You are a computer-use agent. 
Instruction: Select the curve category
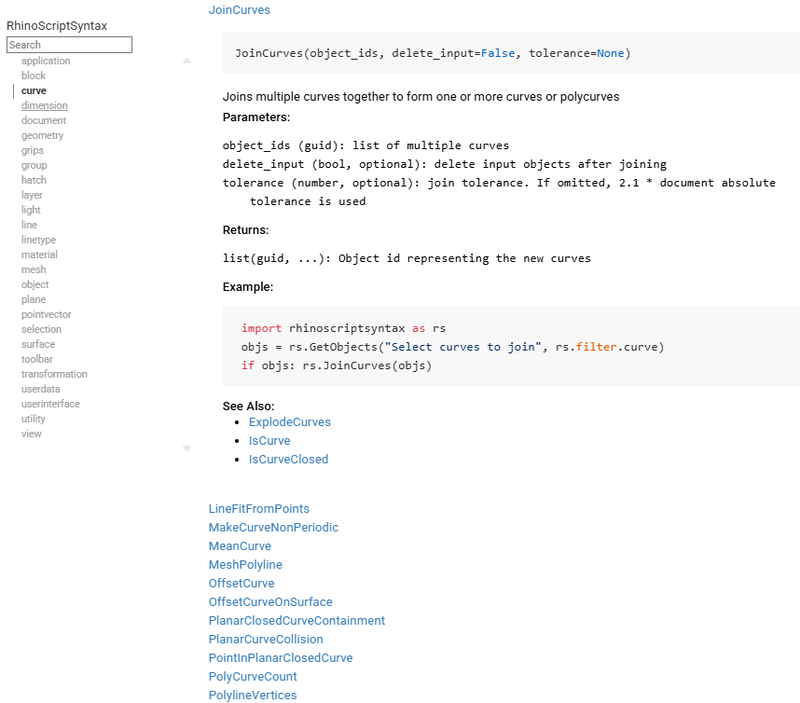coord(34,90)
